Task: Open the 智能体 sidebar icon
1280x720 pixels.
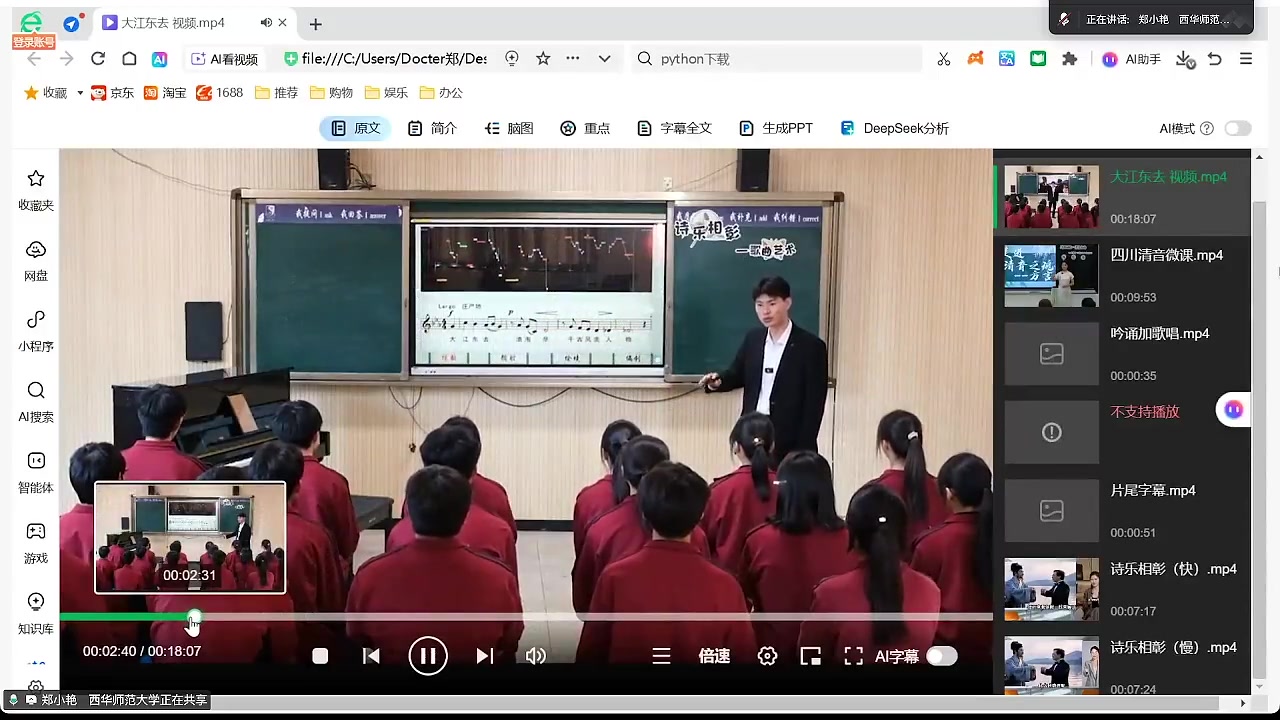Action: (x=36, y=473)
